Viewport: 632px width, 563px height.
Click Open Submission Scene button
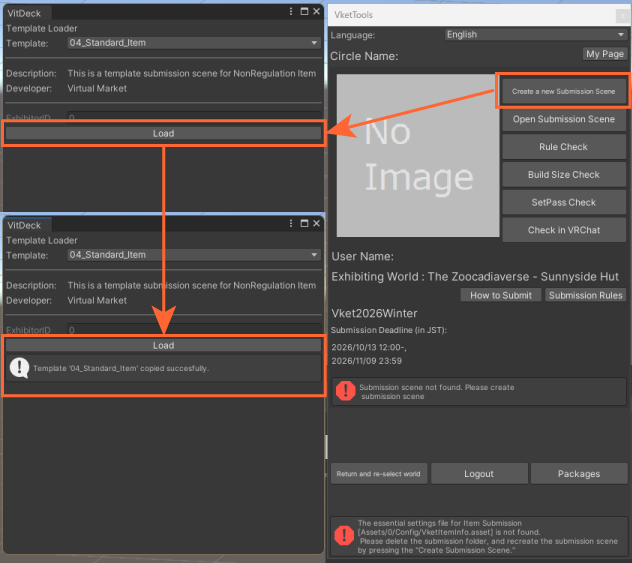click(x=563, y=119)
